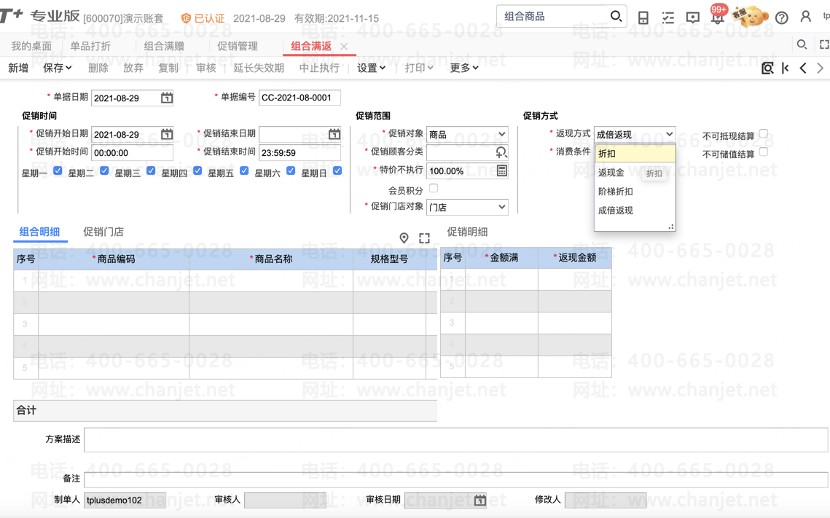This screenshot has height=518, width=830.
Task: Click the tab bar search icon
Action: [x=802, y=44]
